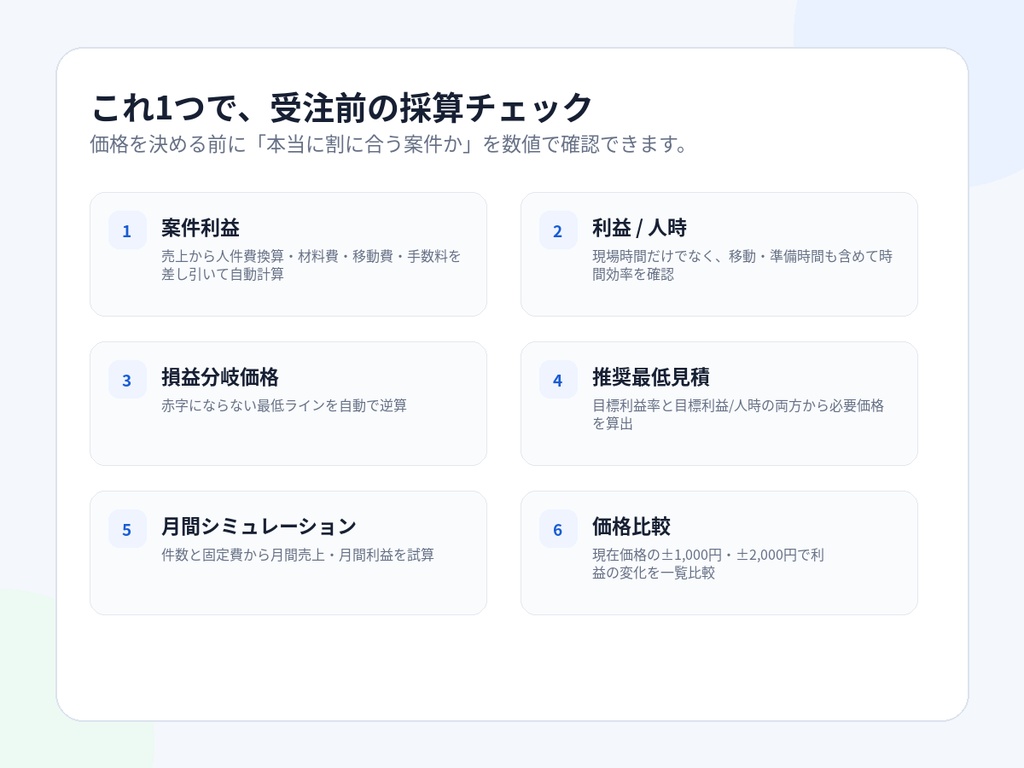Click the number 2 badge beside 利益 / 人時
The height and width of the screenshot is (768, 1024).
coord(558,231)
